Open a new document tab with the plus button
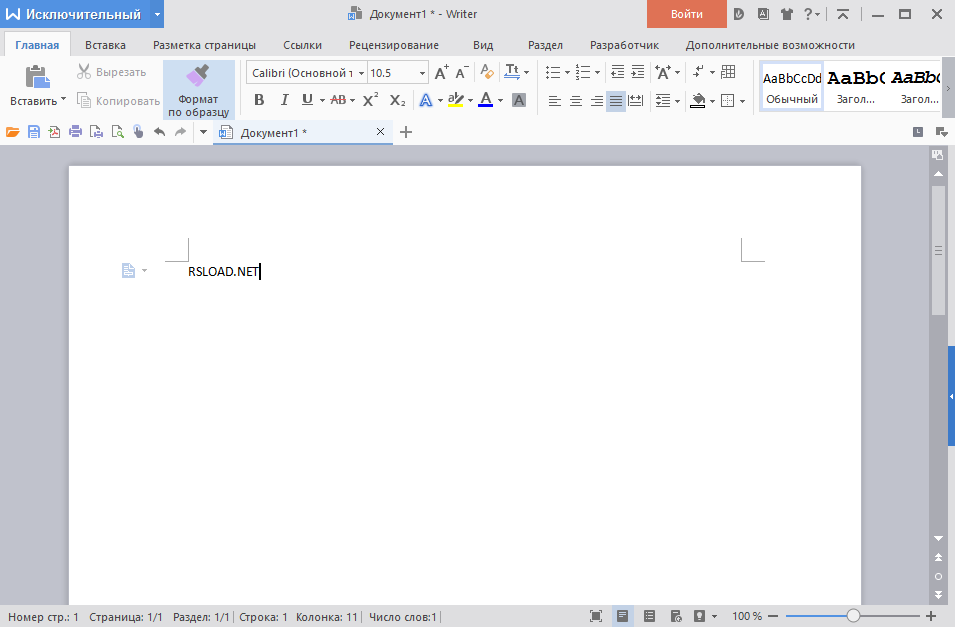Viewport: 955px width, 627px height. [405, 132]
